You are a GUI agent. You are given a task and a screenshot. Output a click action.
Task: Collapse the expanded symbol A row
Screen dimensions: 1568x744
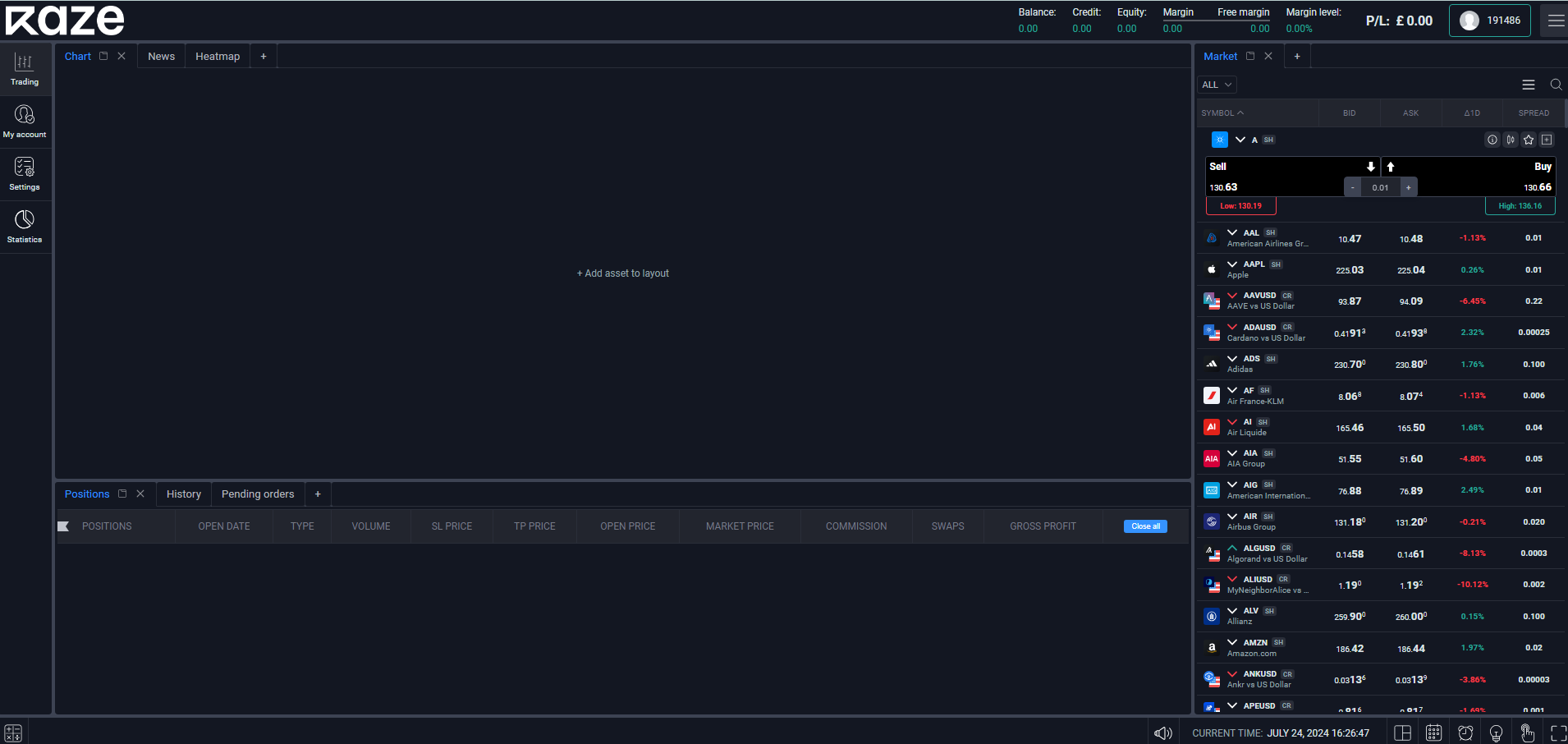coord(1240,140)
